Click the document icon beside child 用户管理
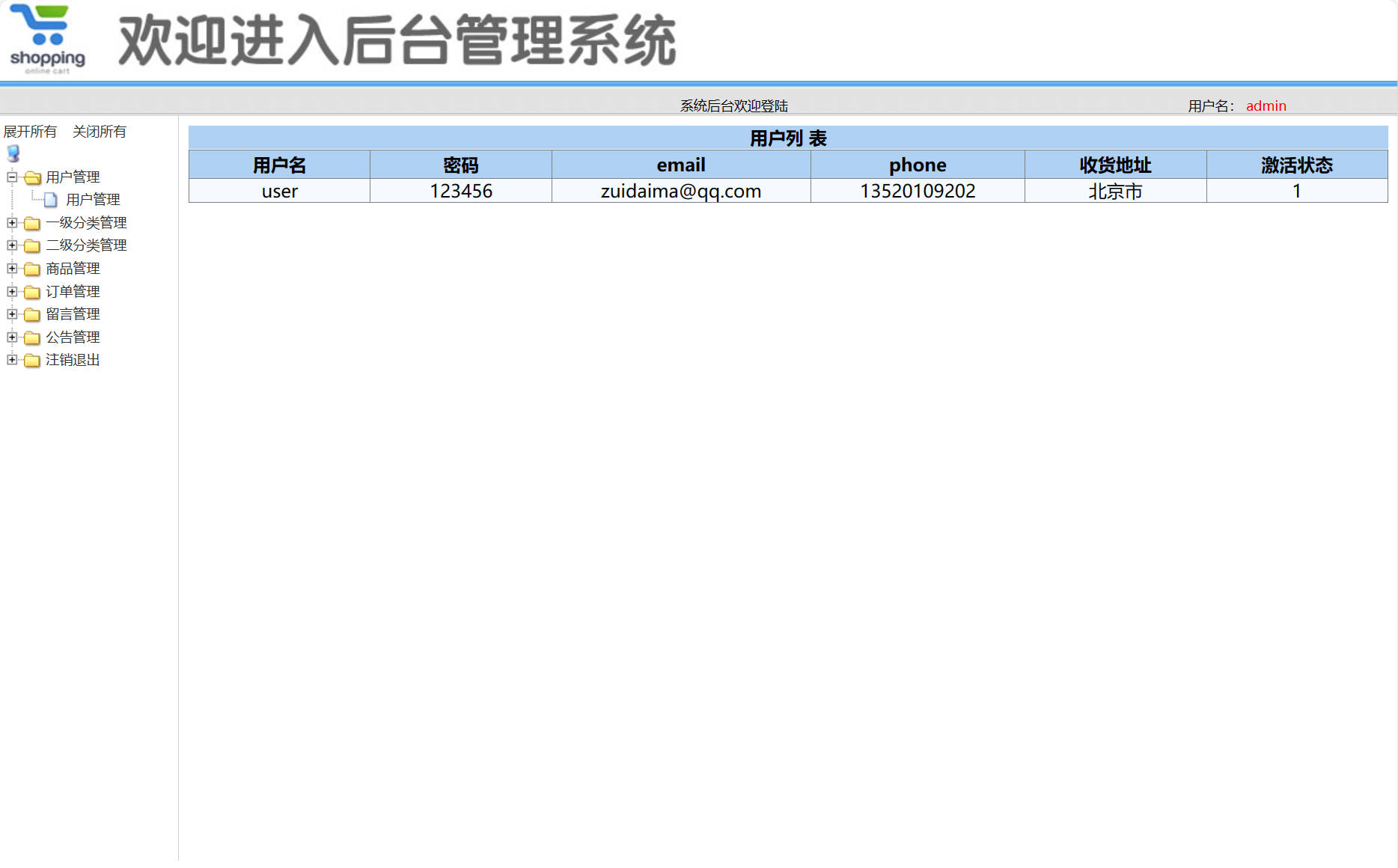The image size is (1398, 868). click(x=50, y=199)
